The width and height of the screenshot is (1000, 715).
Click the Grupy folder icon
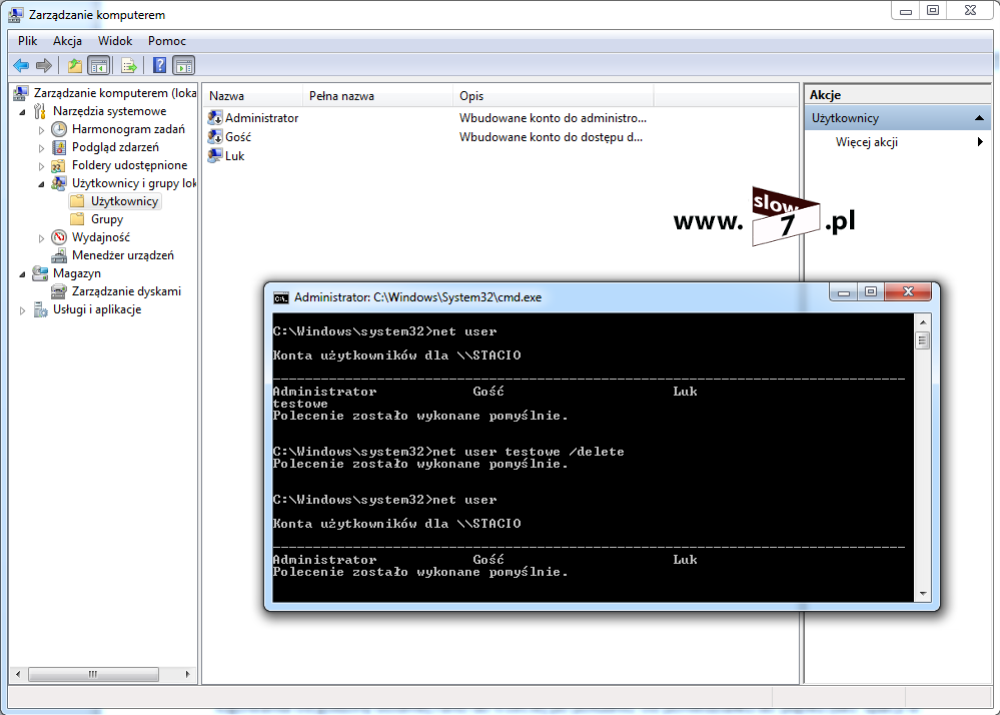click(77, 219)
